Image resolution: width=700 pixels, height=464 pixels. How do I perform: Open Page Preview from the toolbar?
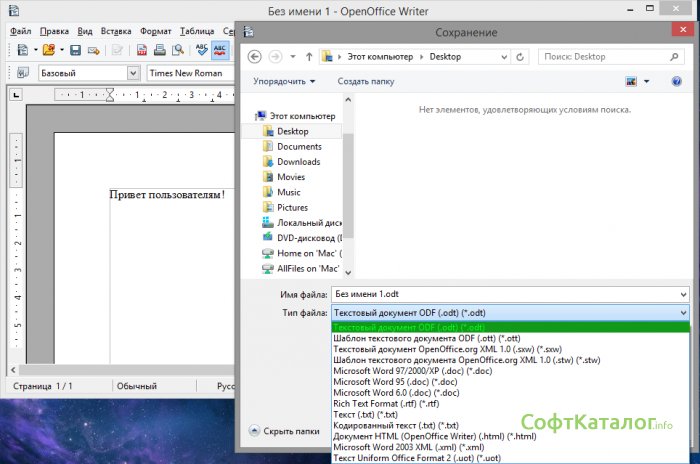(x=178, y=49)
